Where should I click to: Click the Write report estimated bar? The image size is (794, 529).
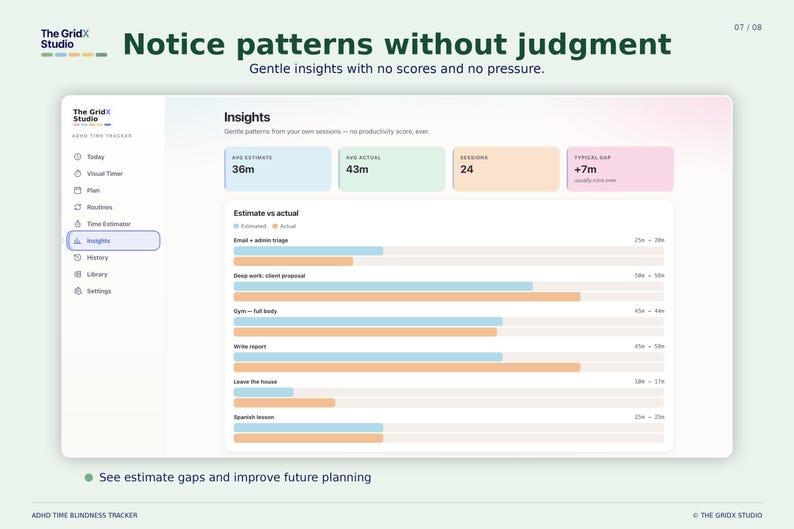(x=368, y=357)
